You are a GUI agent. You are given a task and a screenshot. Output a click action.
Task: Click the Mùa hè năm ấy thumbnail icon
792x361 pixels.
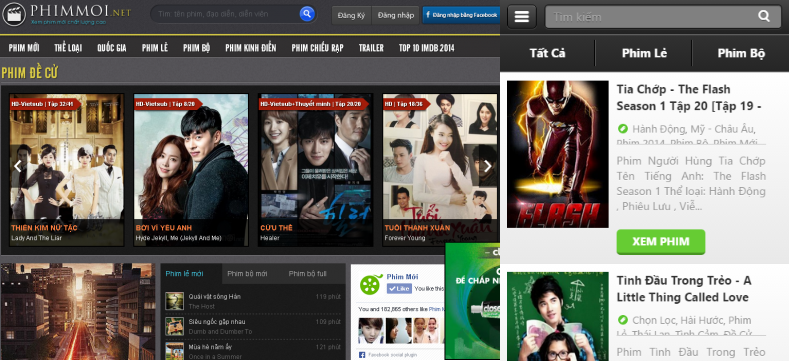point(174,350)
